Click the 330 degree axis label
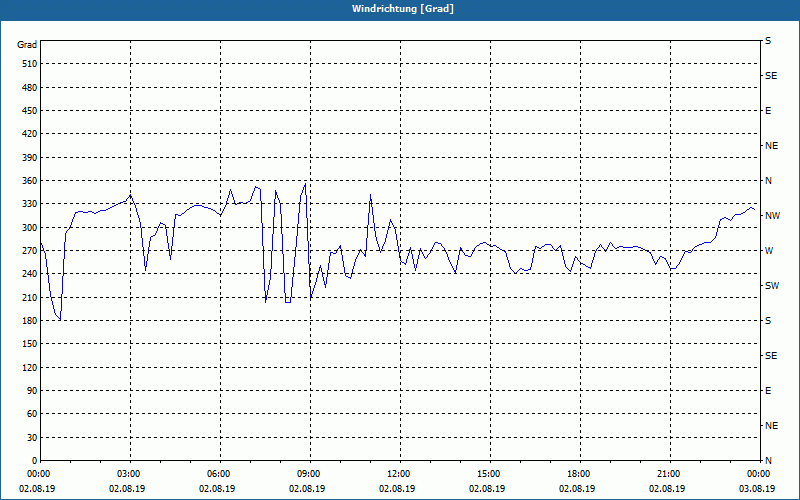 click(x=30, y=204)
